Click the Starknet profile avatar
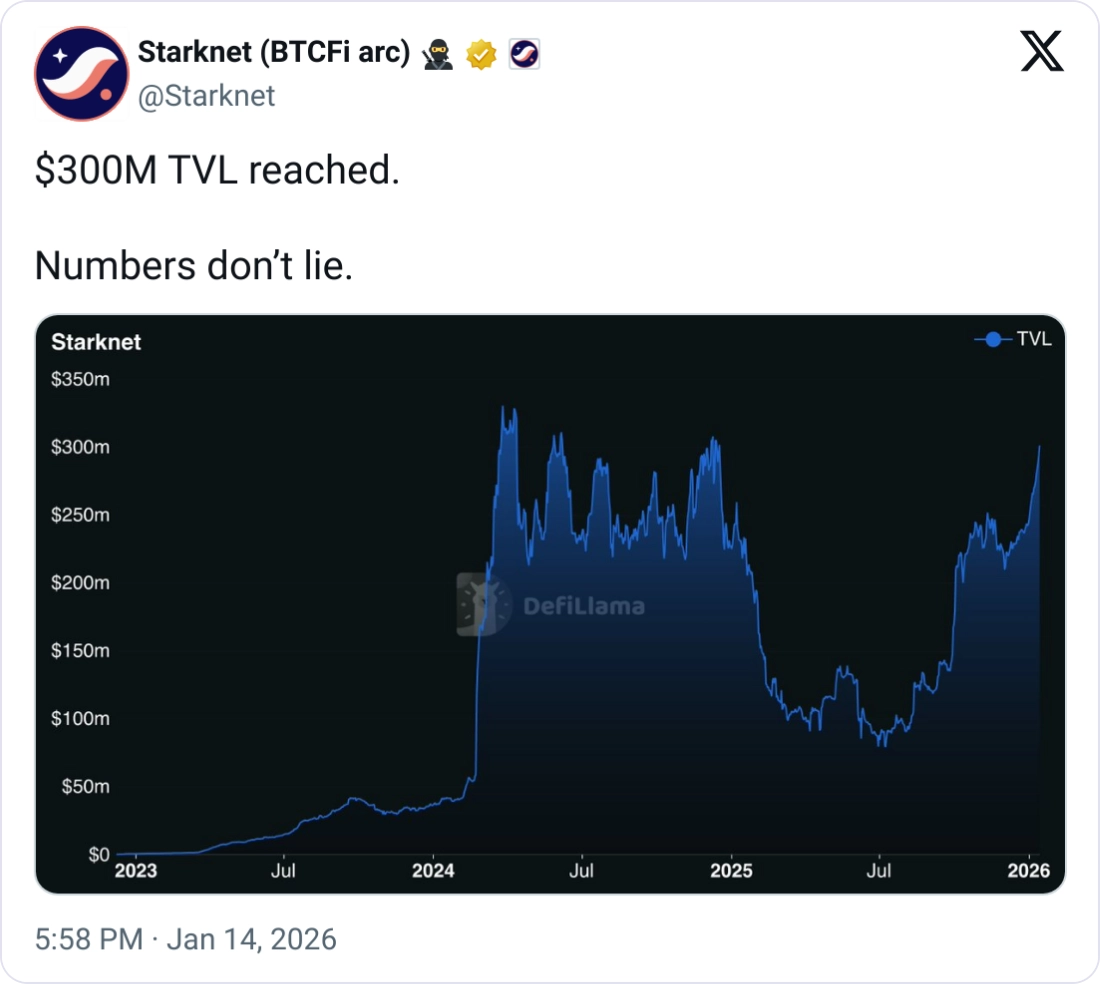1100x984 pixels. (81, 73)
